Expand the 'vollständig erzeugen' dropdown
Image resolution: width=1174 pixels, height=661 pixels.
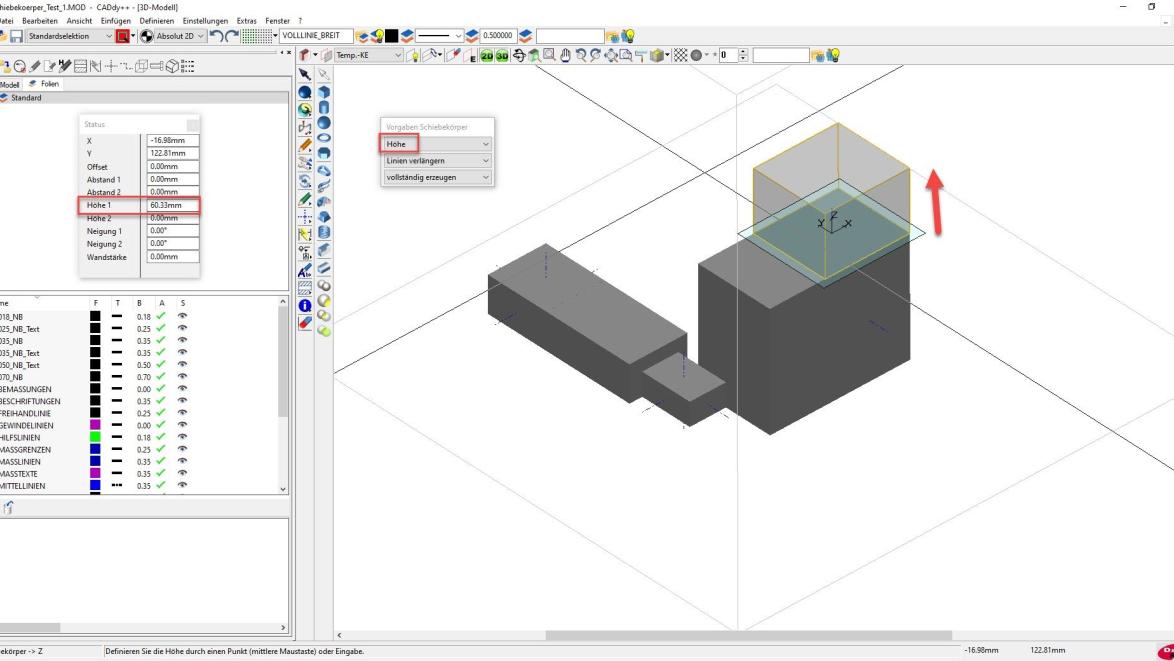pyautogui.click(x=437, y=177)
